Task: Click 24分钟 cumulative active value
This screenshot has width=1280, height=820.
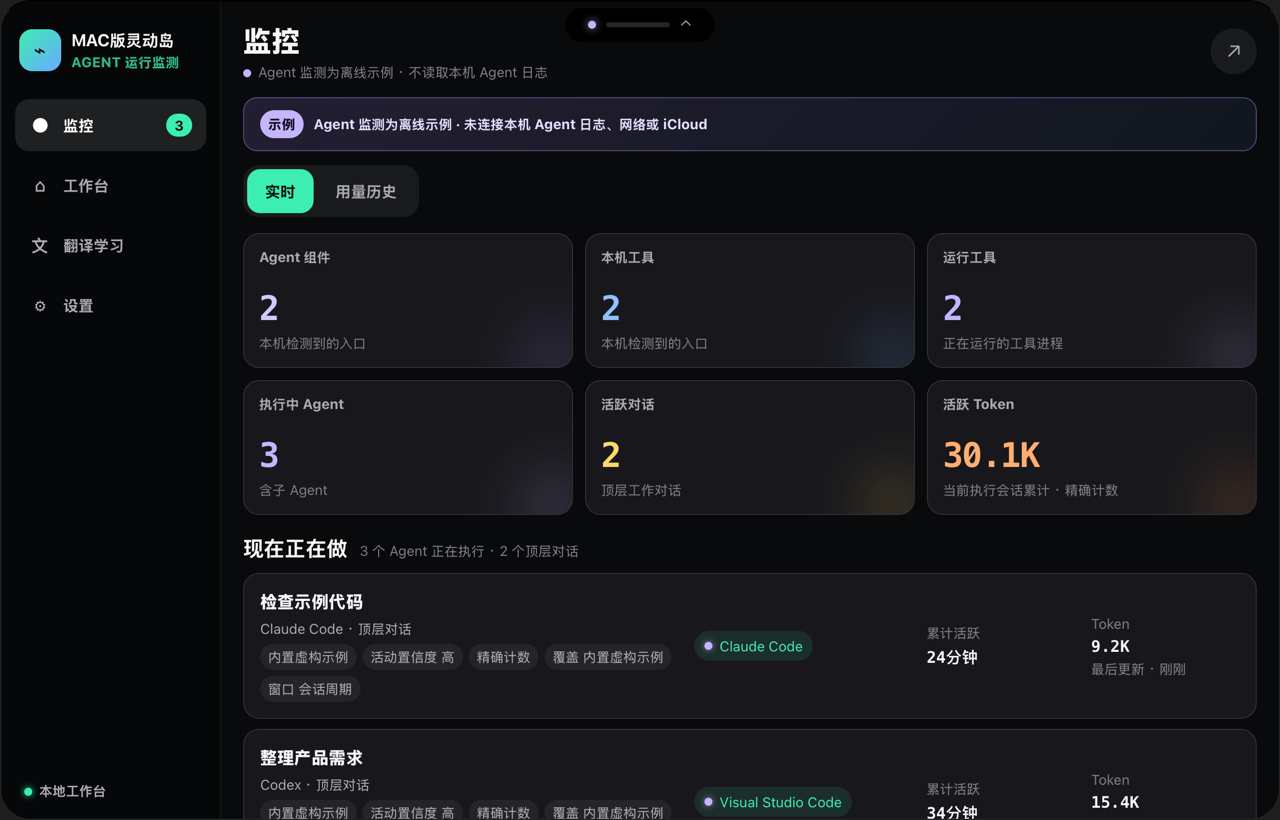Action: pyautogui.click(x=952, y=657)
